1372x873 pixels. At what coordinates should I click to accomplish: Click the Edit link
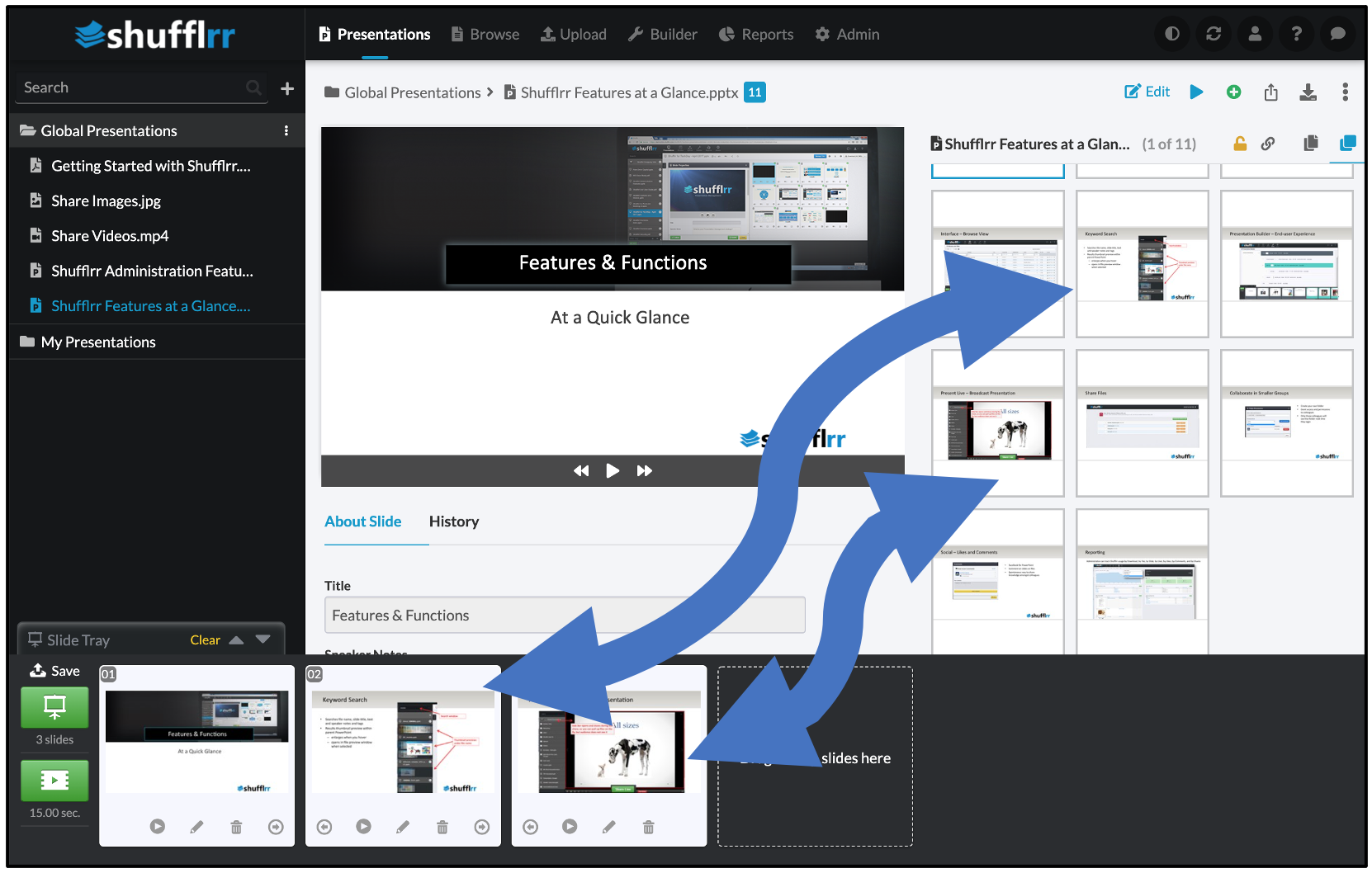coord(1147,92)
